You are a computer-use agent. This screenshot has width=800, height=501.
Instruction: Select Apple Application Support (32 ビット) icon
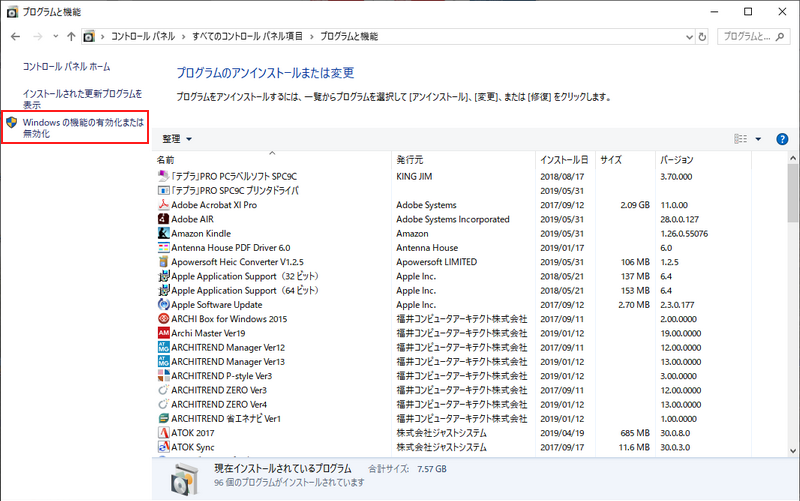coord(163,276)
